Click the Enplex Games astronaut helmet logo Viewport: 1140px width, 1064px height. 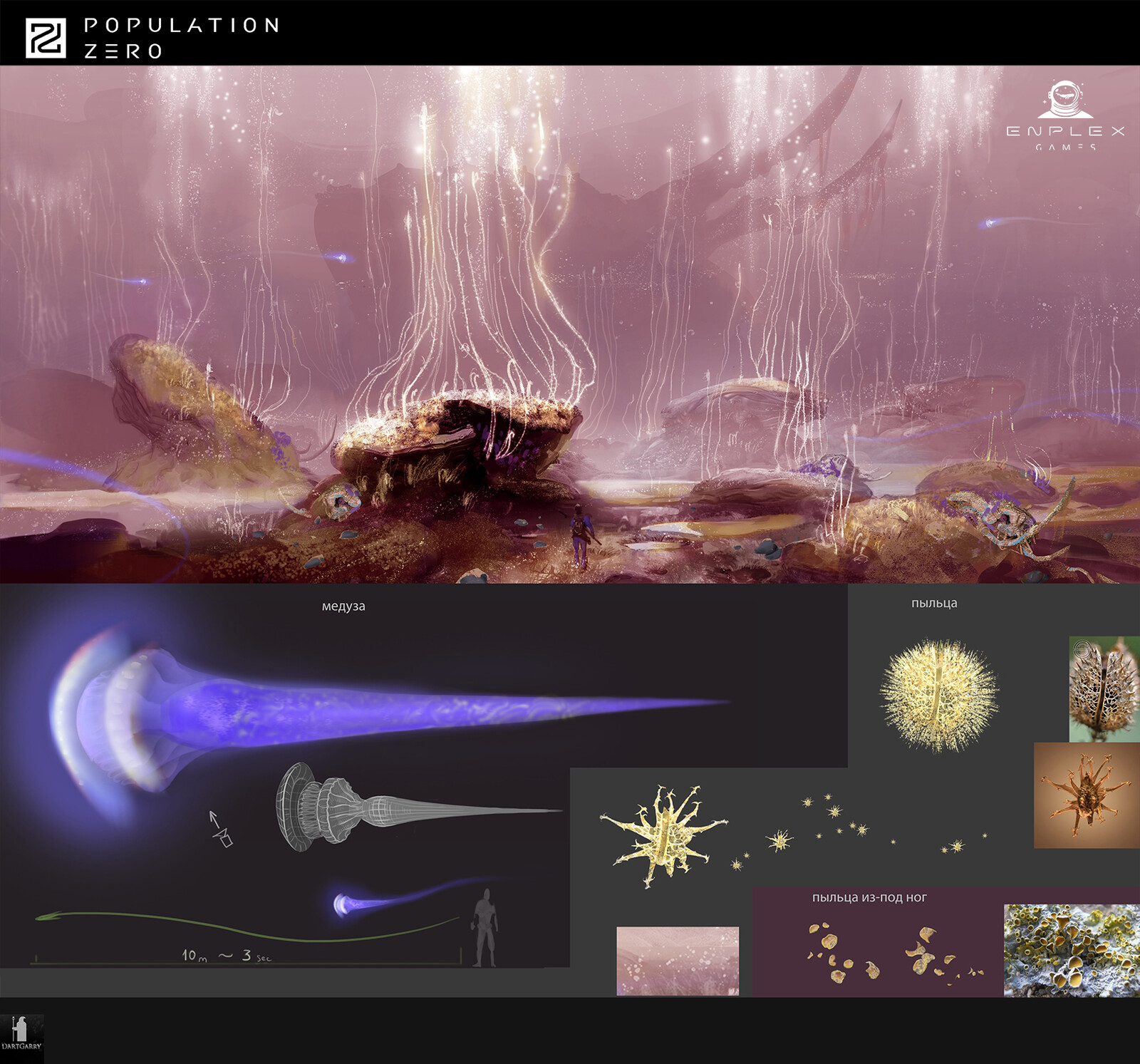coord(1065,100)
